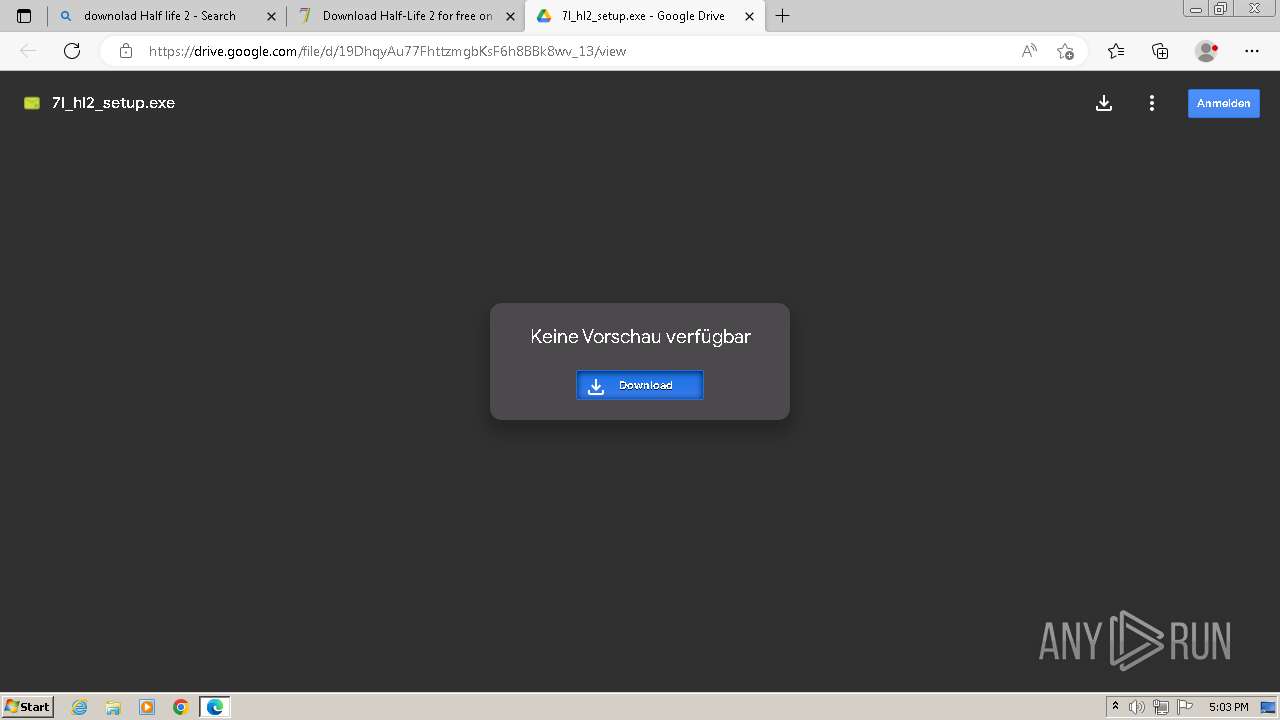
Task: Click the Anmelden sign-in button
Action: coord(1224,103)
